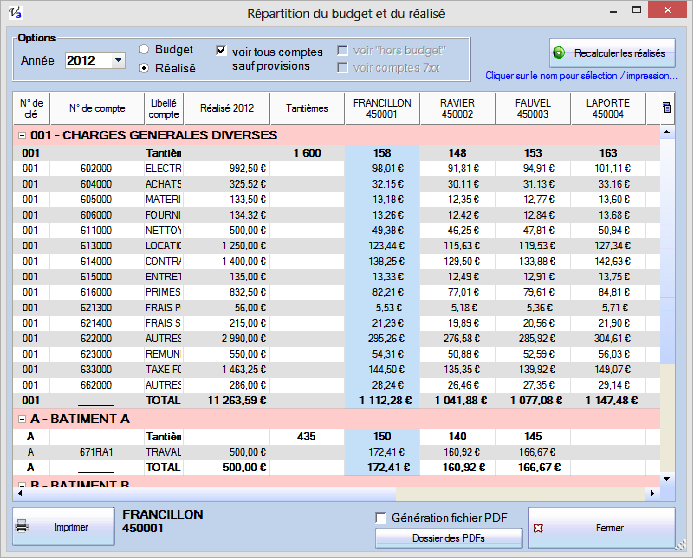The image size is (694, 559).
Task: Collapse the B - BATIMENT B group
Action: point(22,483)
